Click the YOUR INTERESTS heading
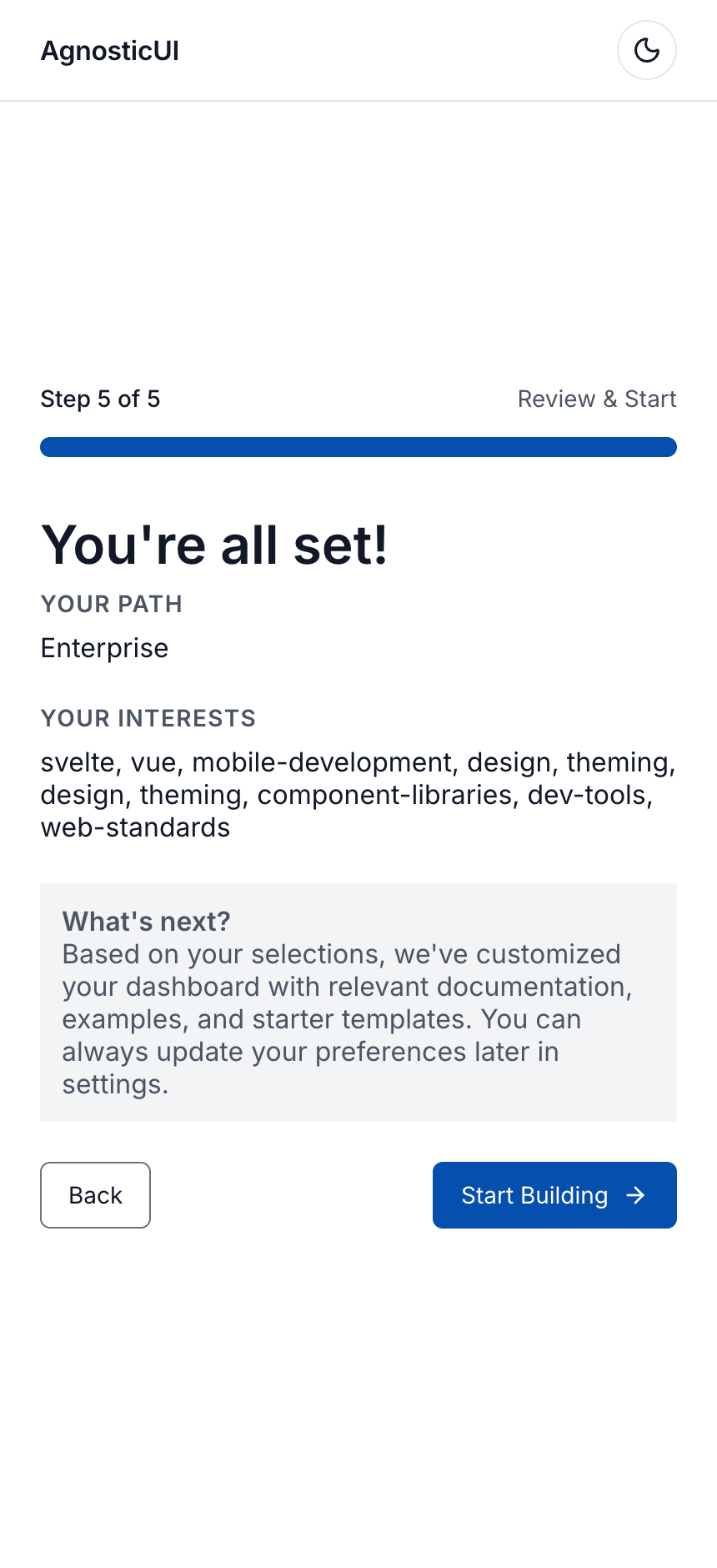Viewport: 717px width, 1568px height. coord(148,717)
